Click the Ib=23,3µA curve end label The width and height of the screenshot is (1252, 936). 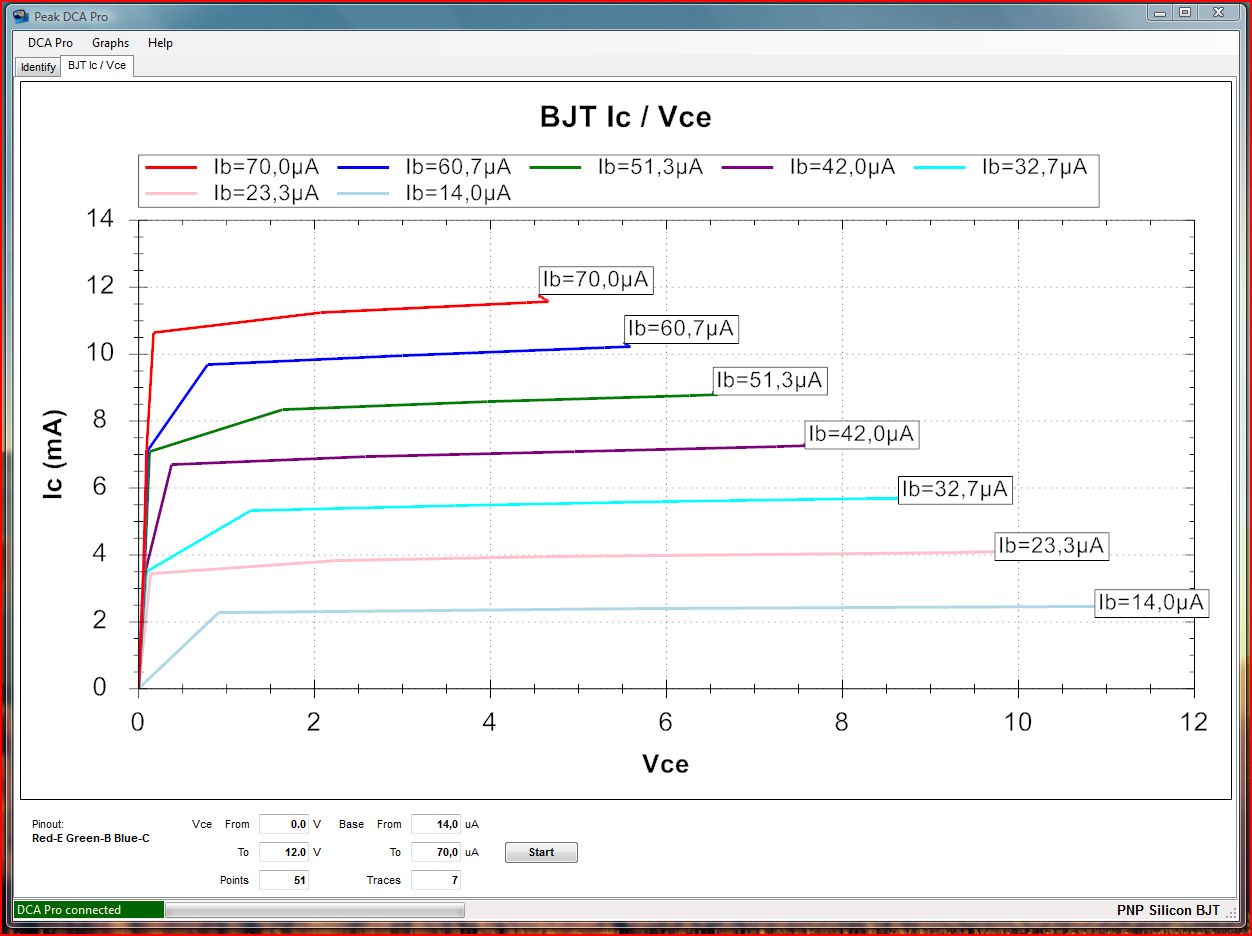point(1052,545)
